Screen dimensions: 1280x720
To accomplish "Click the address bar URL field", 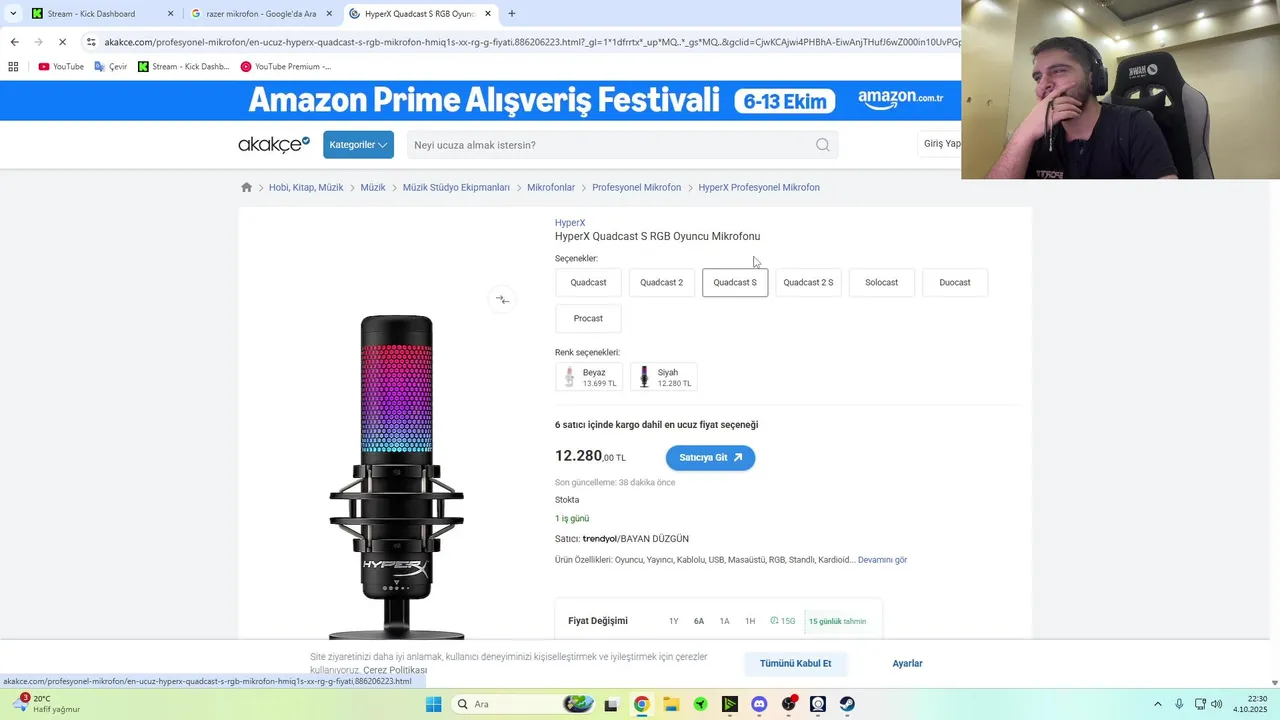I will point(530,42).
